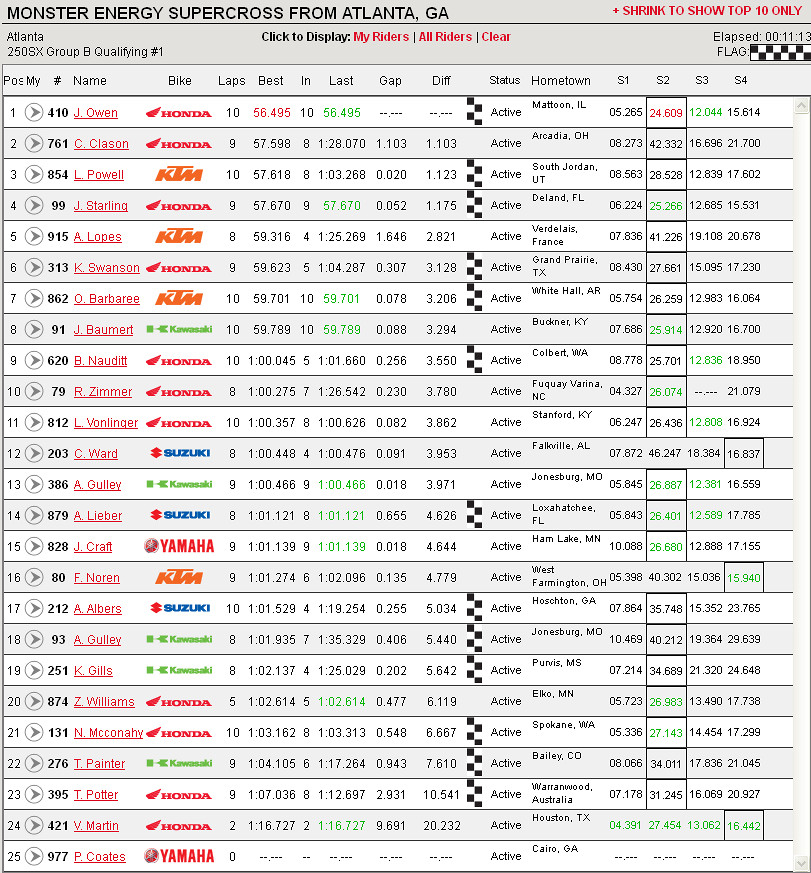Viewport: 811px width, 873px height.
Task: Click best lap time 56.495
Action: tap(272, 112)
